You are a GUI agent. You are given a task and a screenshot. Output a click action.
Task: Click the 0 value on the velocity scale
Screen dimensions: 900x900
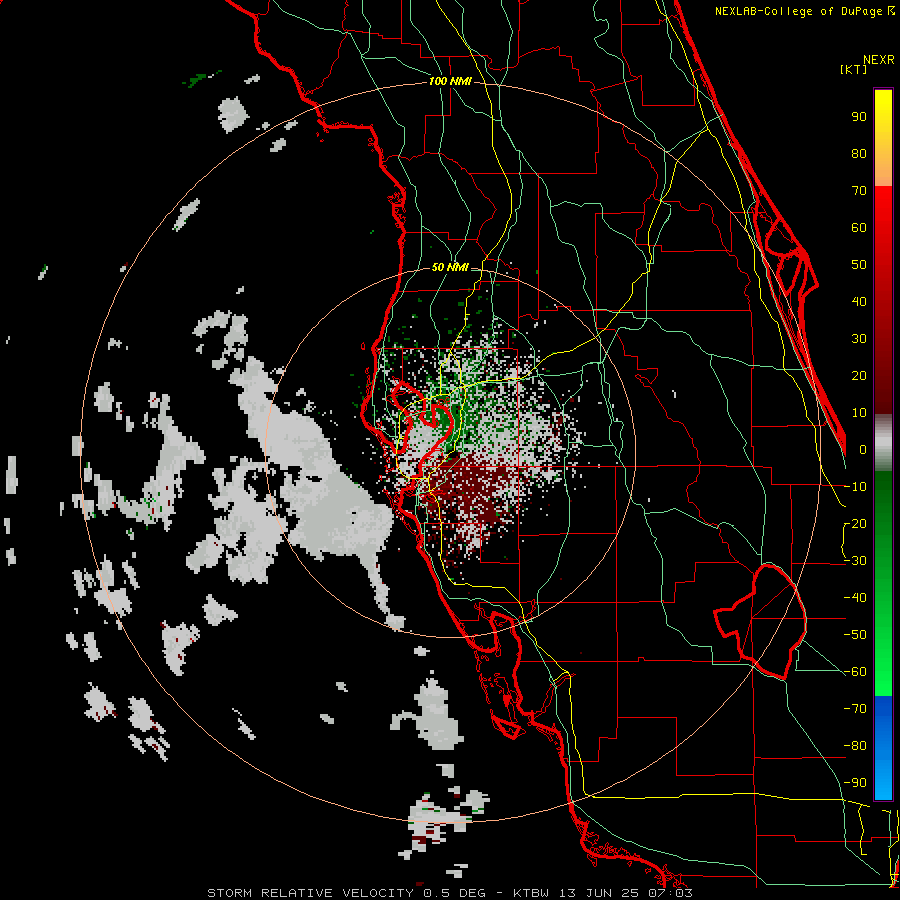tap(863, 449)
